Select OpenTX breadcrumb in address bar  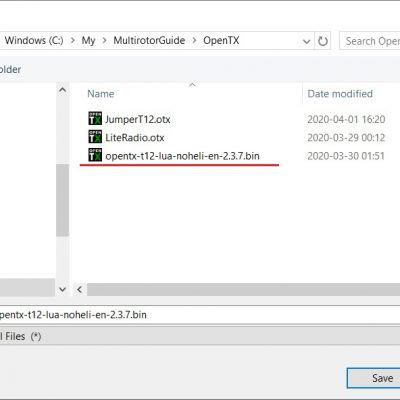[221, 41]
